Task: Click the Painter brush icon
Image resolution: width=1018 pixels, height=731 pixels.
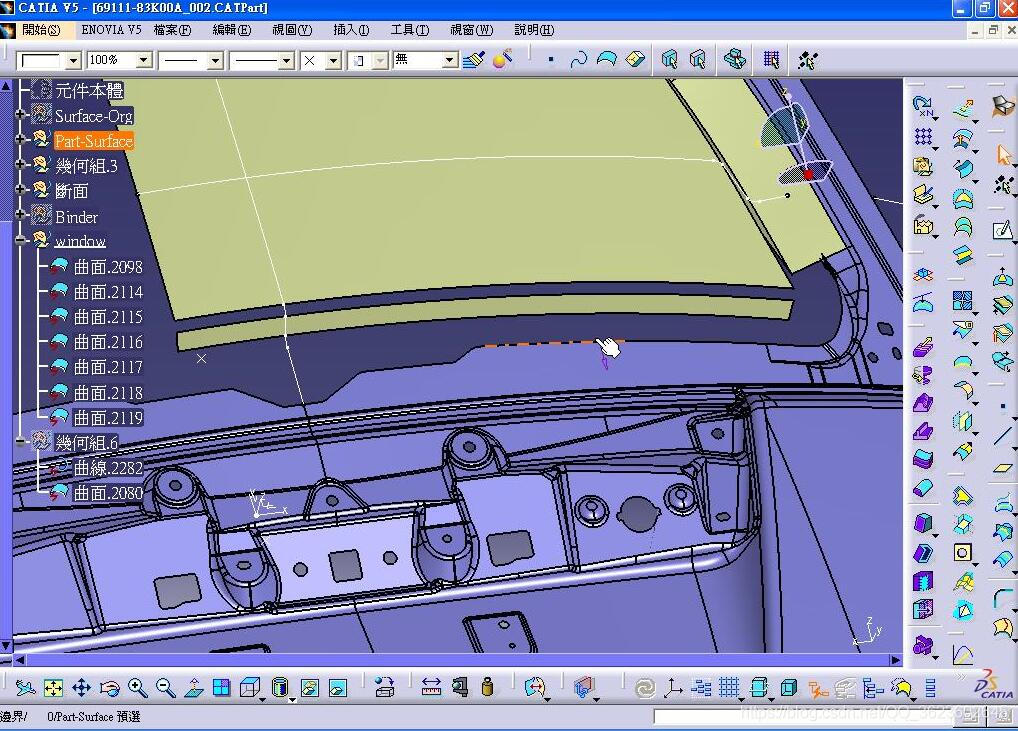Action: pyautogui.click(x=474, y=60)
